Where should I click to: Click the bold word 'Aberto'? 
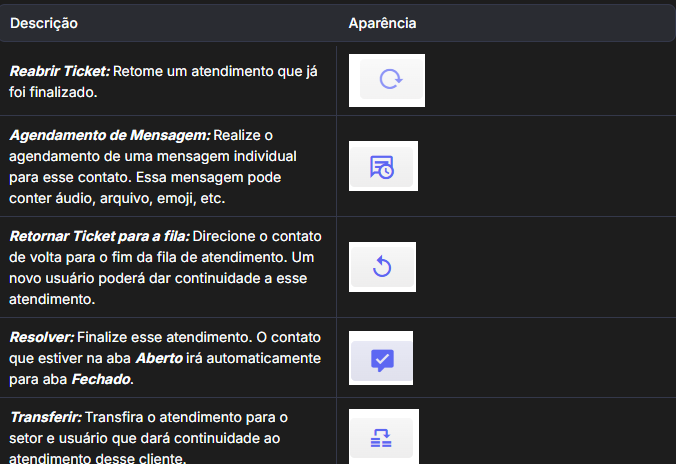point(160,358)
